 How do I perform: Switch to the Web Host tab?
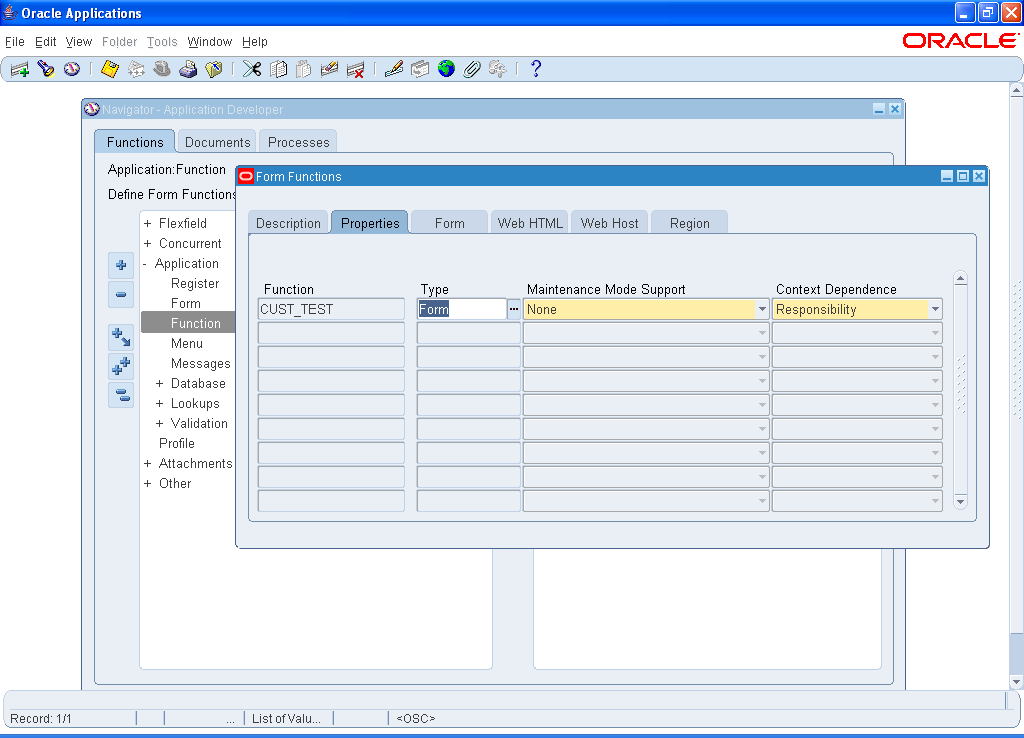pos(609,223)
